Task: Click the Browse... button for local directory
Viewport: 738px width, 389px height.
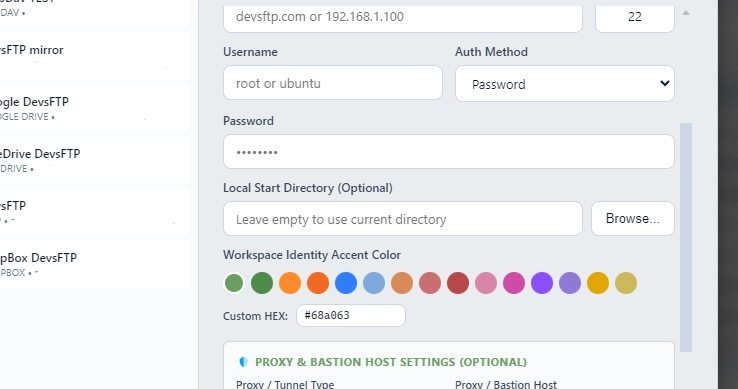Action: click(x=633, y=219)
